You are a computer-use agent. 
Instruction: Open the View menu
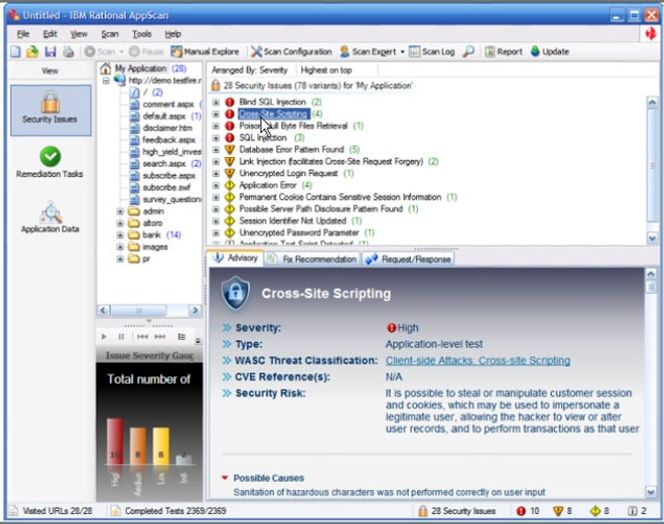(x=79, y=34)
